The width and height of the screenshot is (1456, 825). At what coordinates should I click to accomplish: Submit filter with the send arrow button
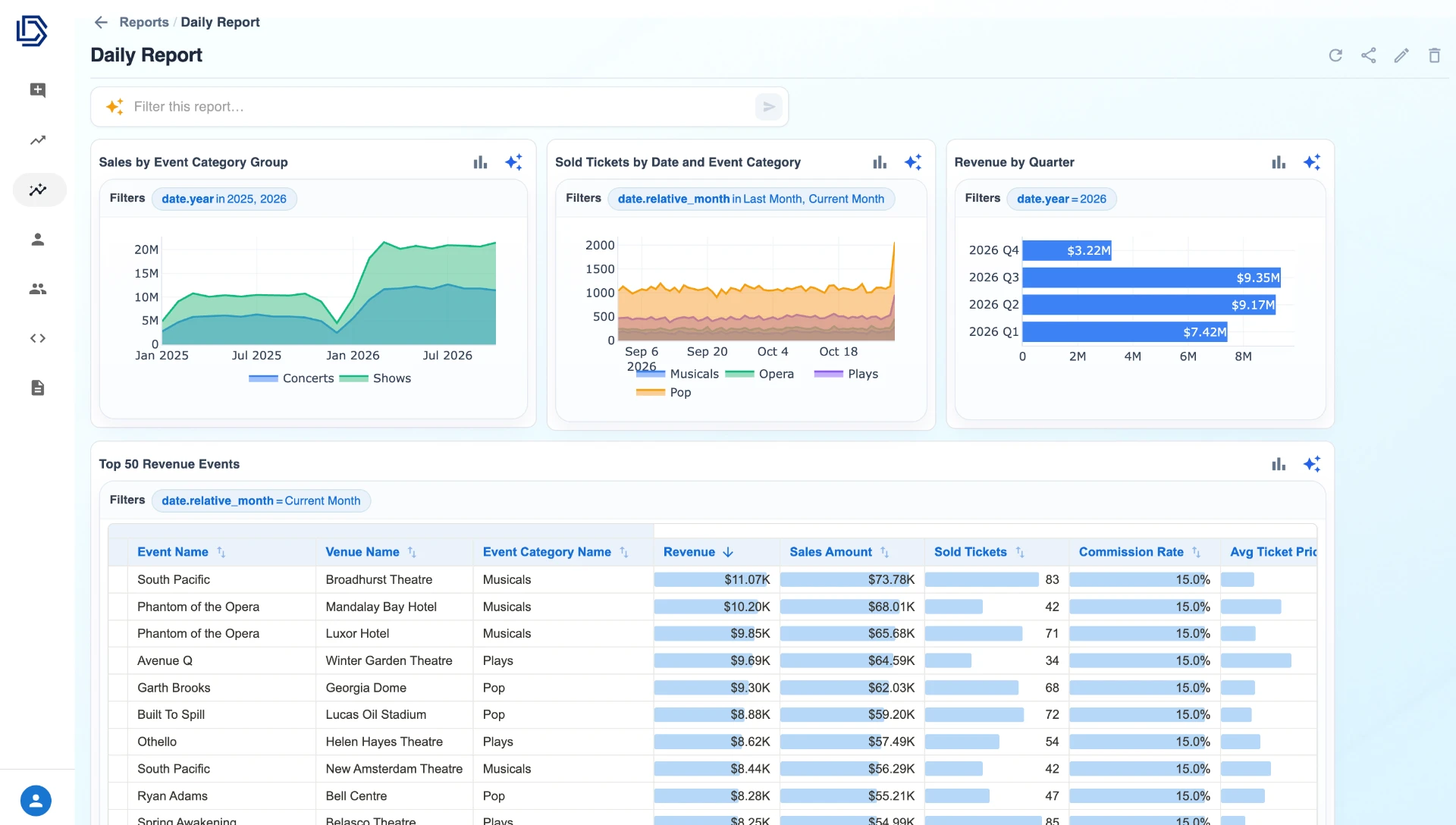tap(768, 107)
